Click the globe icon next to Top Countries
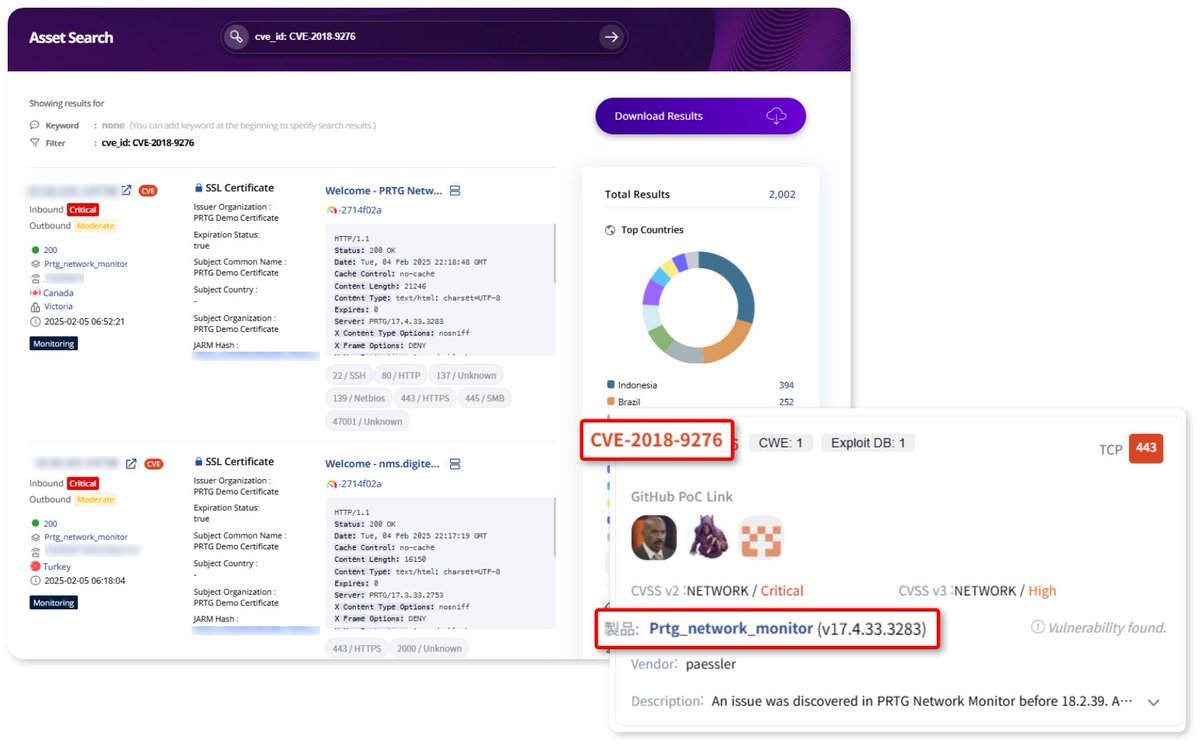Viewport: 1200px width, 746px height. coord(610,230)
